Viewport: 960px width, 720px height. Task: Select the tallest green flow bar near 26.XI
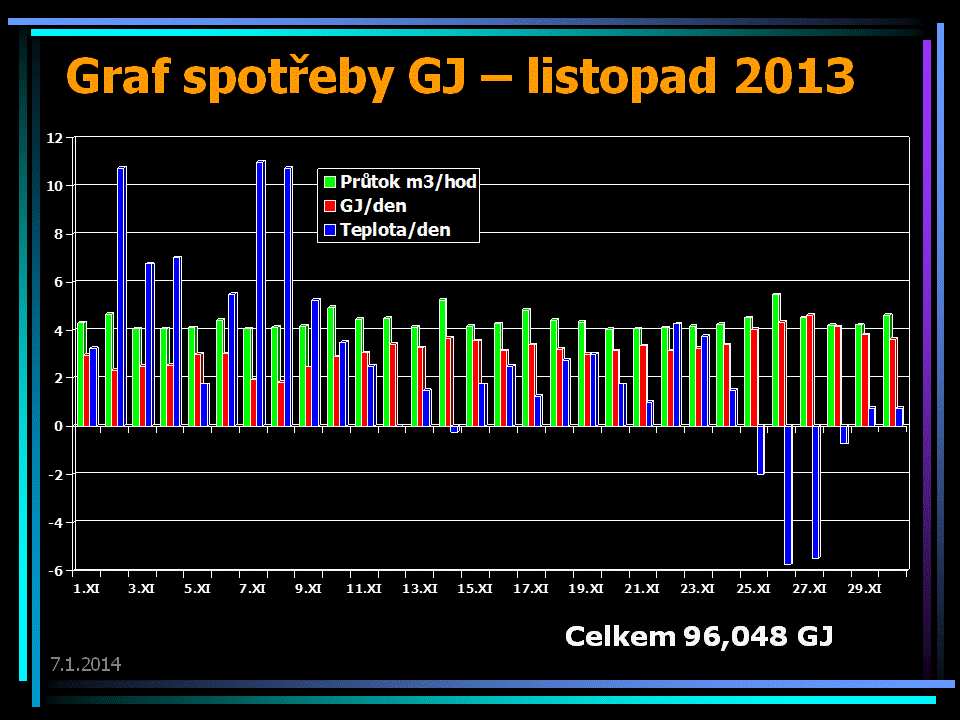[x=776, y=360]
